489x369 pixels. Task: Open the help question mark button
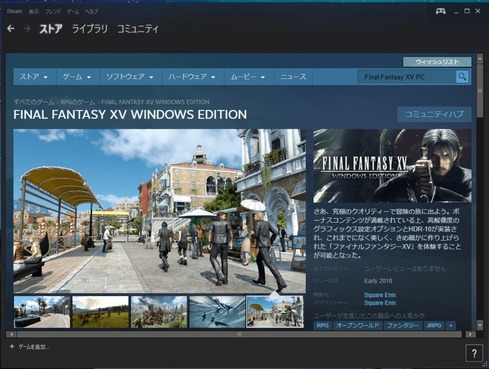tap(474, 353)
